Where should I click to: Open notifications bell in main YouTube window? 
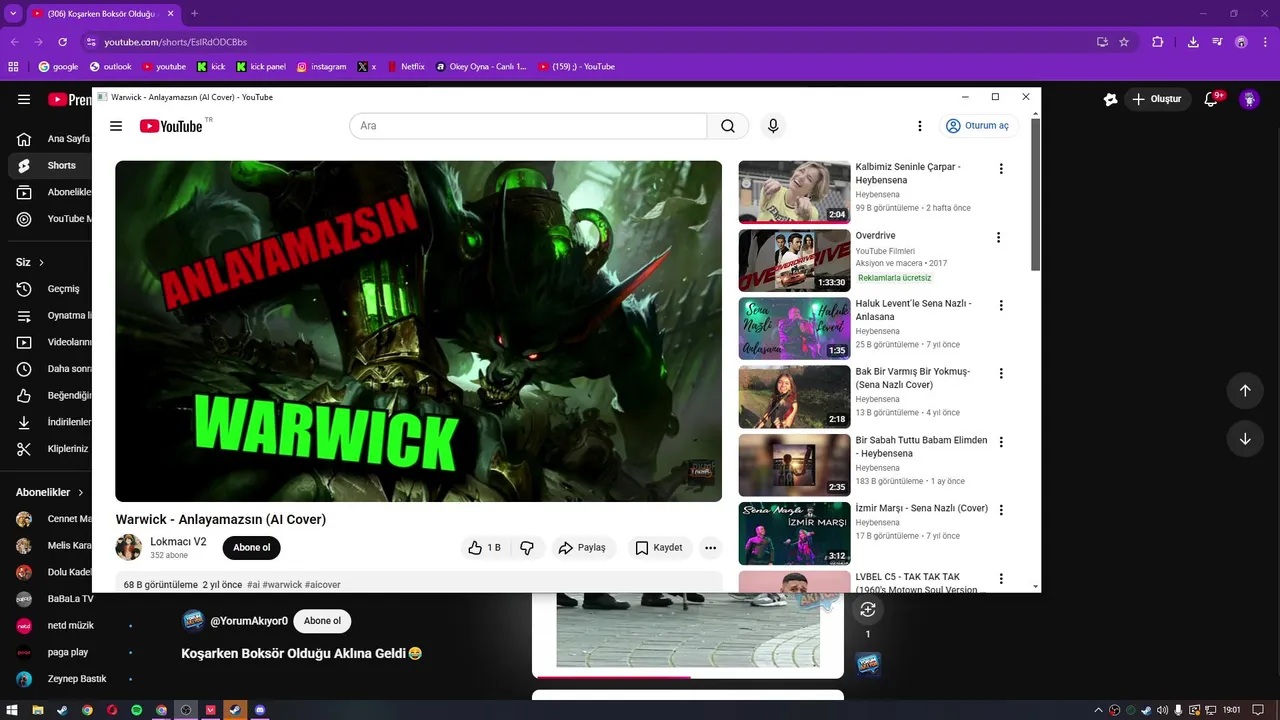point(1213,99)
